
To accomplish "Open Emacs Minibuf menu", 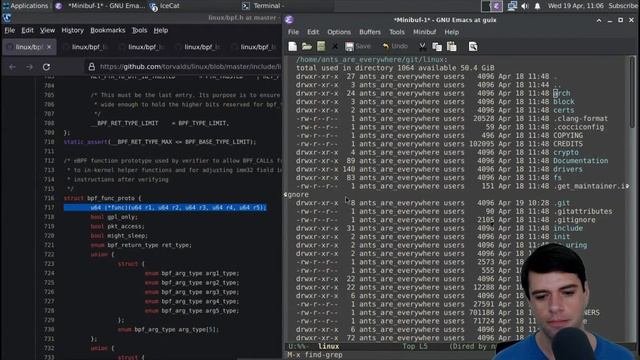I will coord(424,32).
